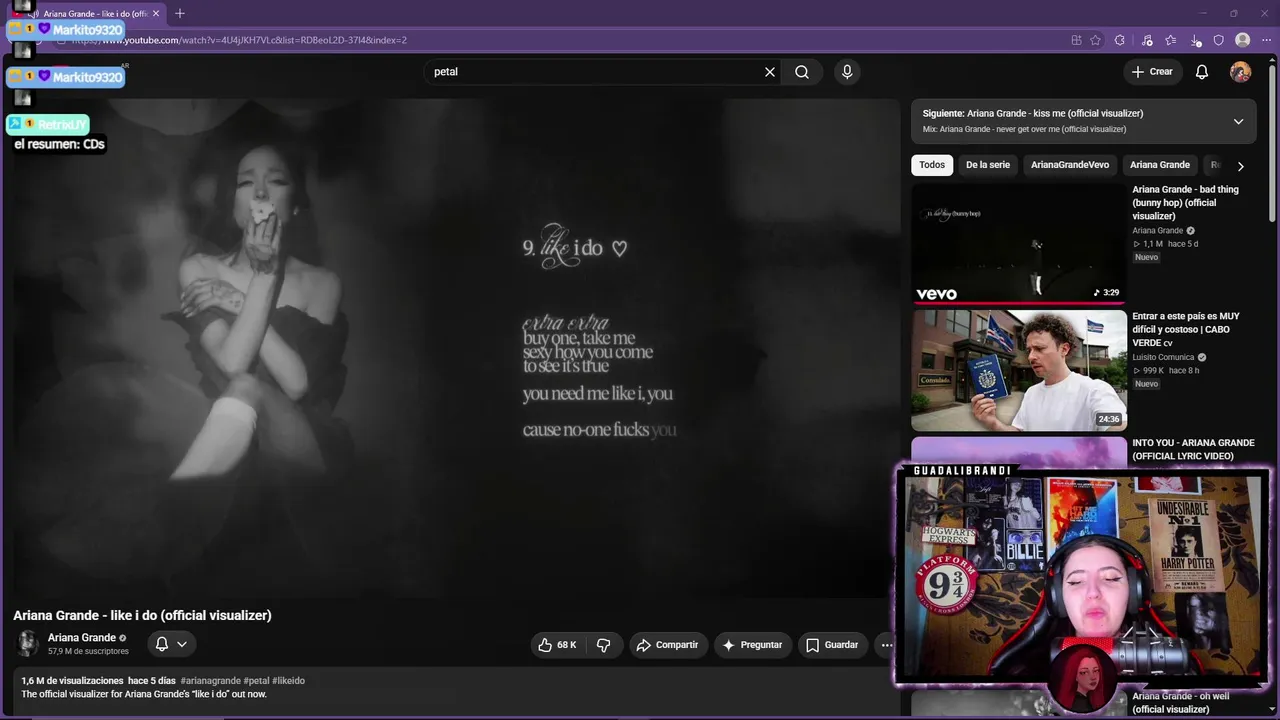Open browser shield security icon
This screenshot has width=1280, height=720.
click(1219, 40)
